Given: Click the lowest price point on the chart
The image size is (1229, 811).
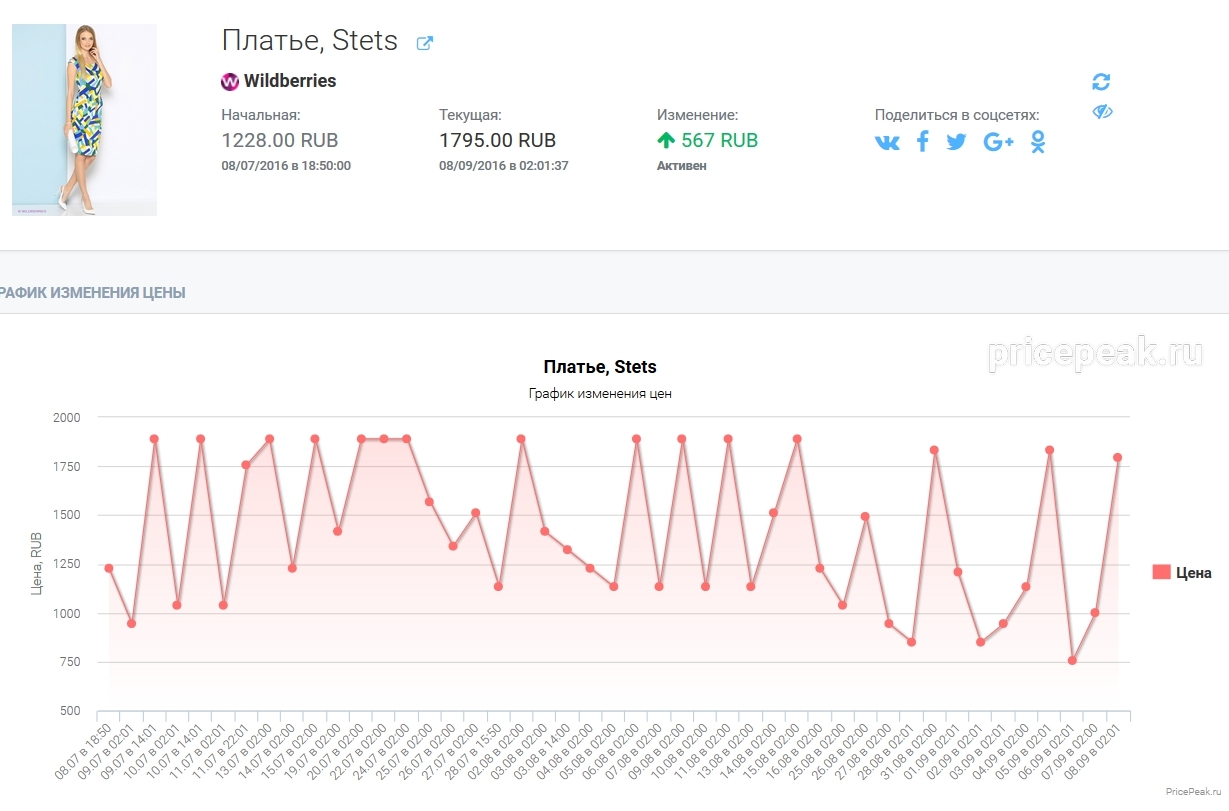Looking at the screenshot, I should pyautogui.click(x=1072, y=660).
